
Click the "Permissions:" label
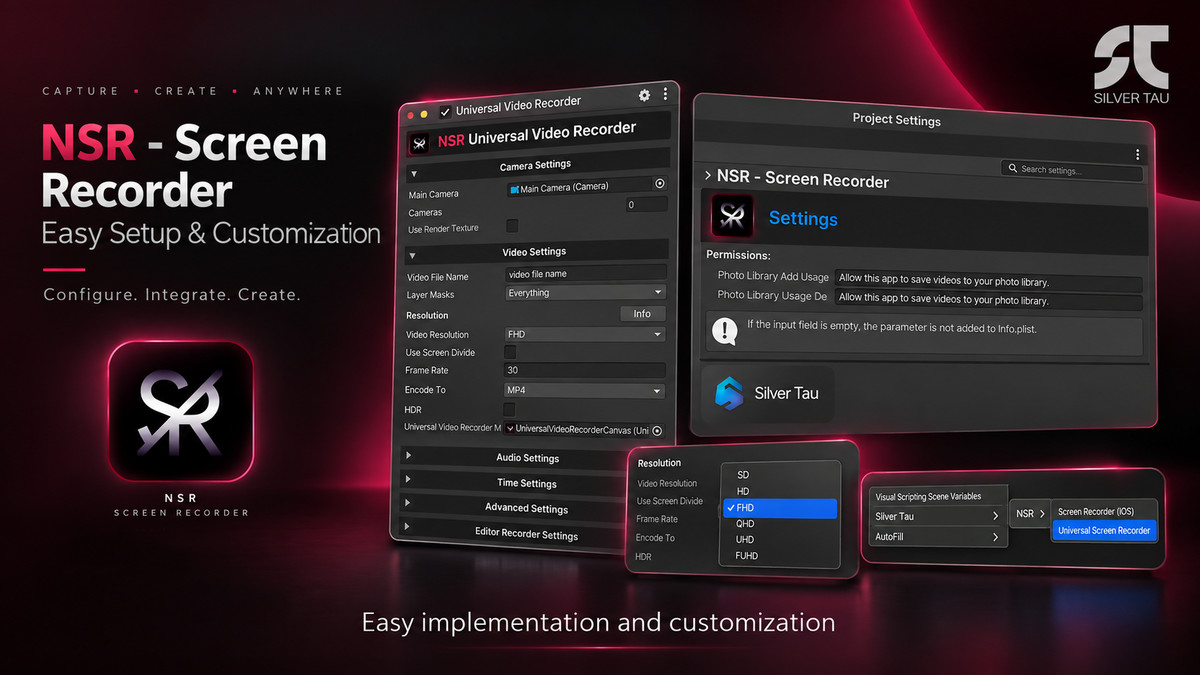(738, 255)
